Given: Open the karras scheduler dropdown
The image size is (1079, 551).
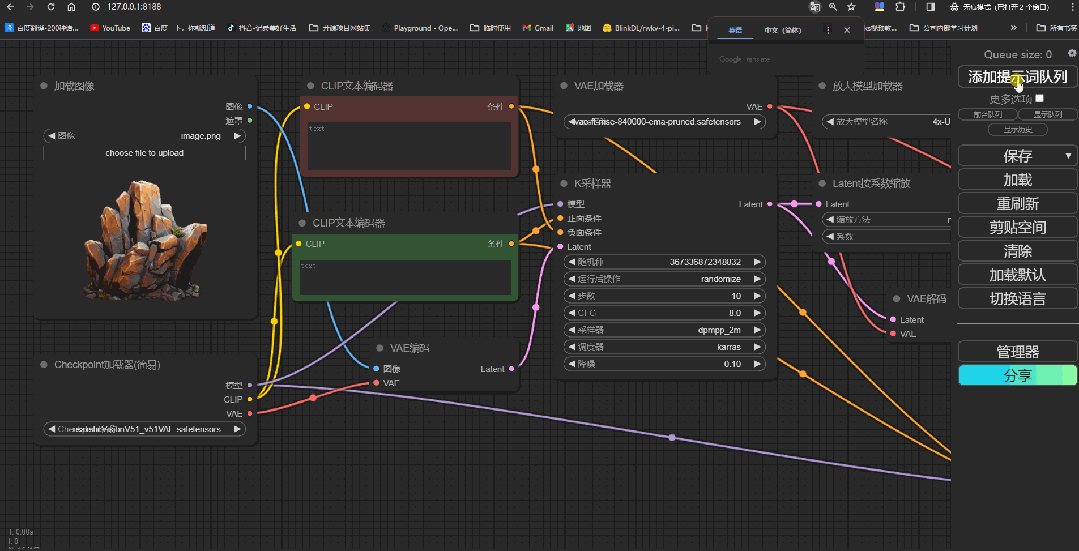Looking at the screenshot, I should 664,347.
